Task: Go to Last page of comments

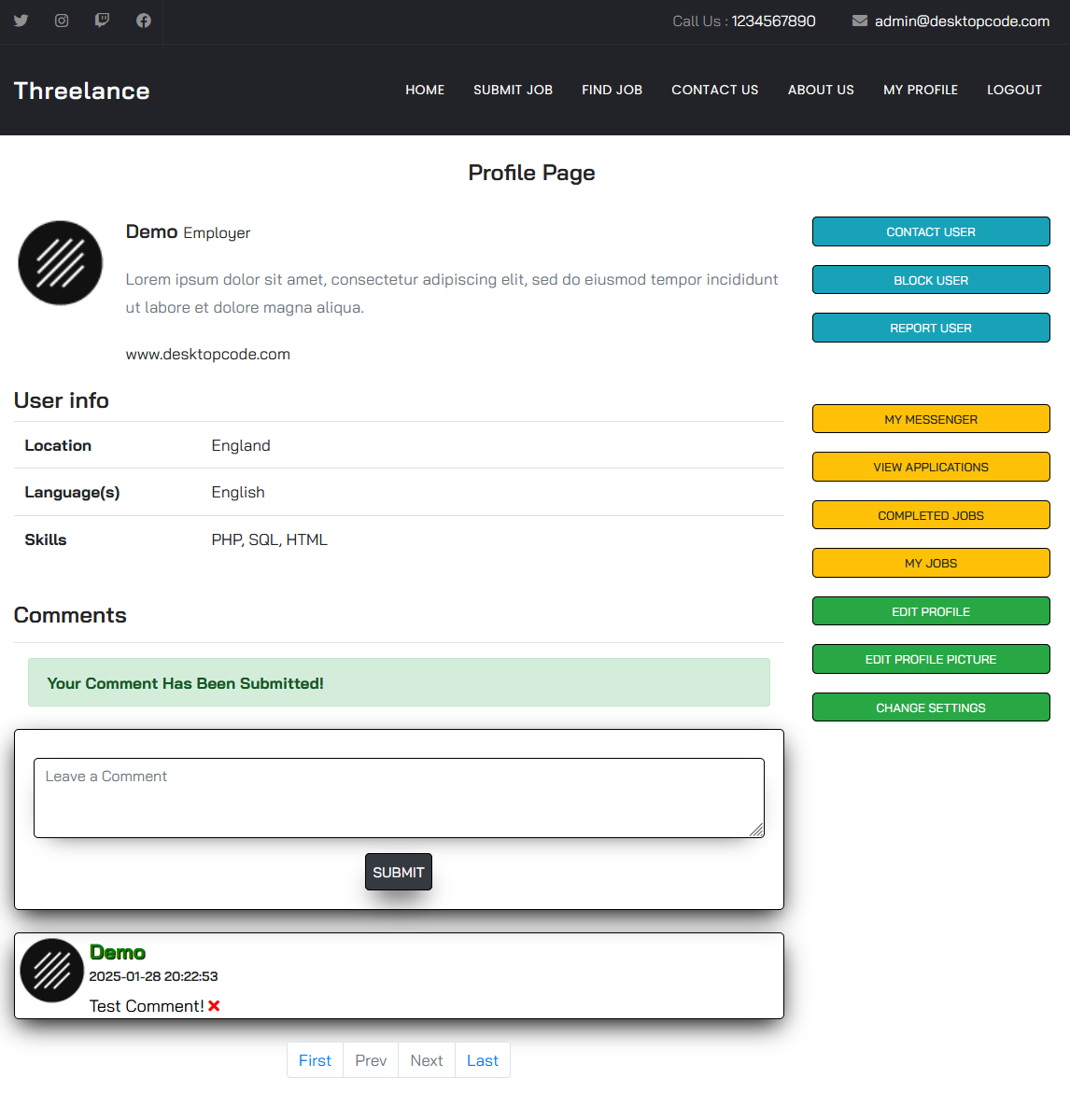Action: [482, 1060]
